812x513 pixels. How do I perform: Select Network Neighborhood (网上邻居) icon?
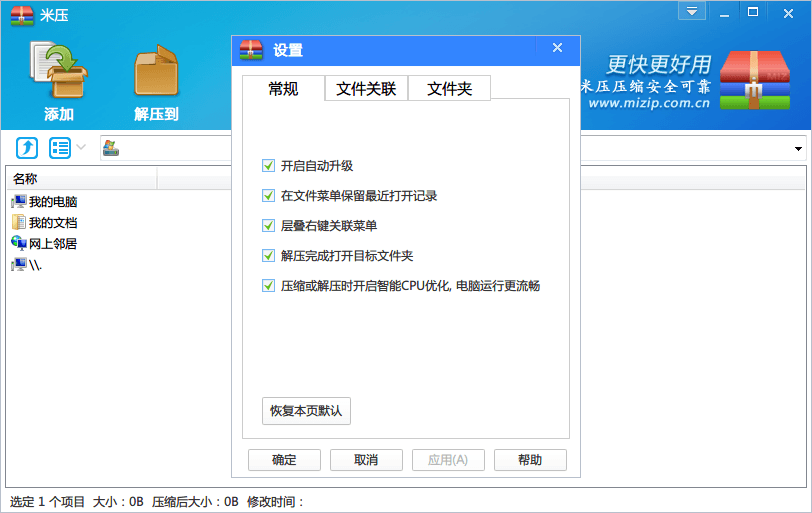coord(19,243)
